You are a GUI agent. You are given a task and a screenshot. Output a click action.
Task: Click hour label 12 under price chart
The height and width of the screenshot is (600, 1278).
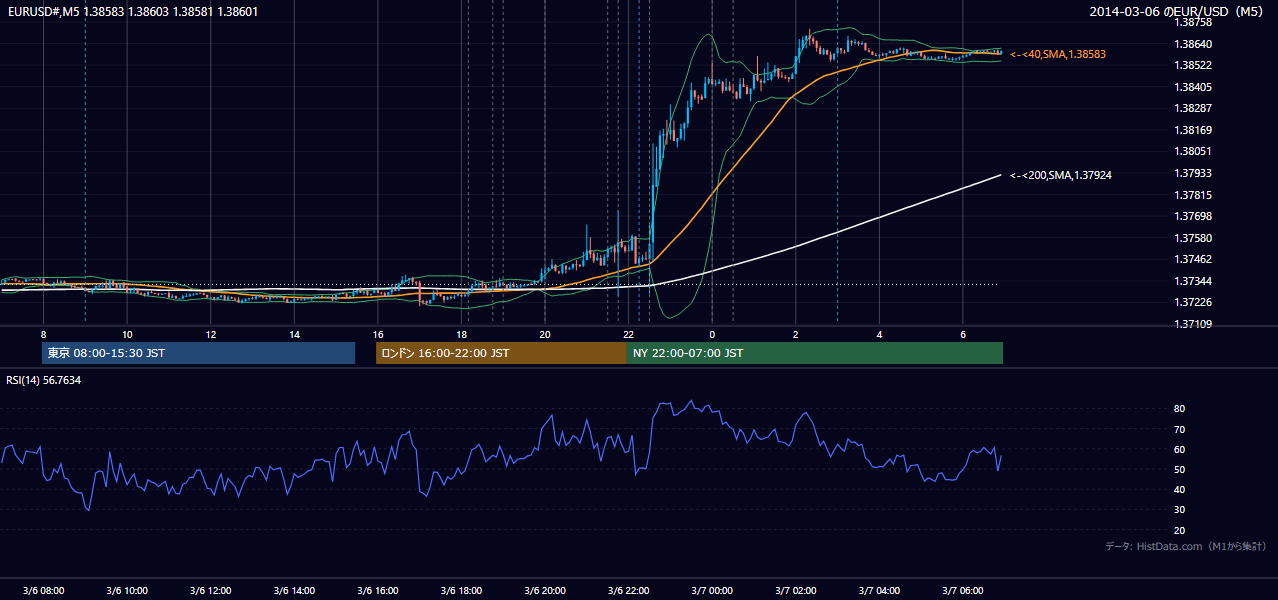click(211, 334)
